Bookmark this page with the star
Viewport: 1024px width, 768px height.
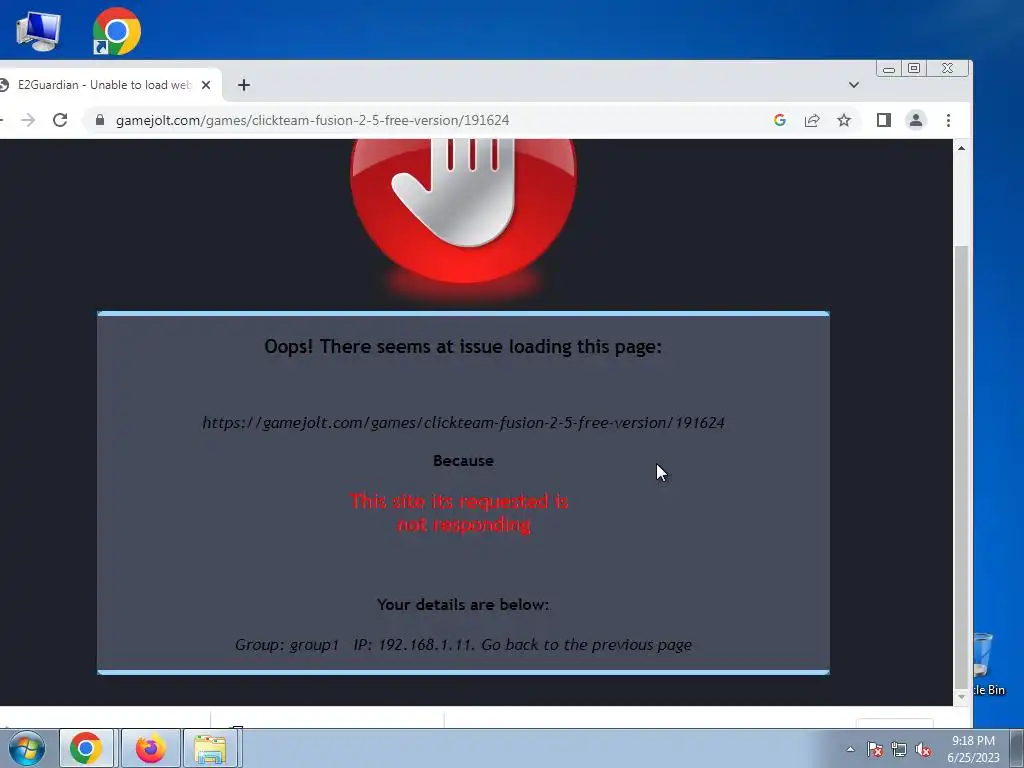pyautogui.click(x=844, y=120)
